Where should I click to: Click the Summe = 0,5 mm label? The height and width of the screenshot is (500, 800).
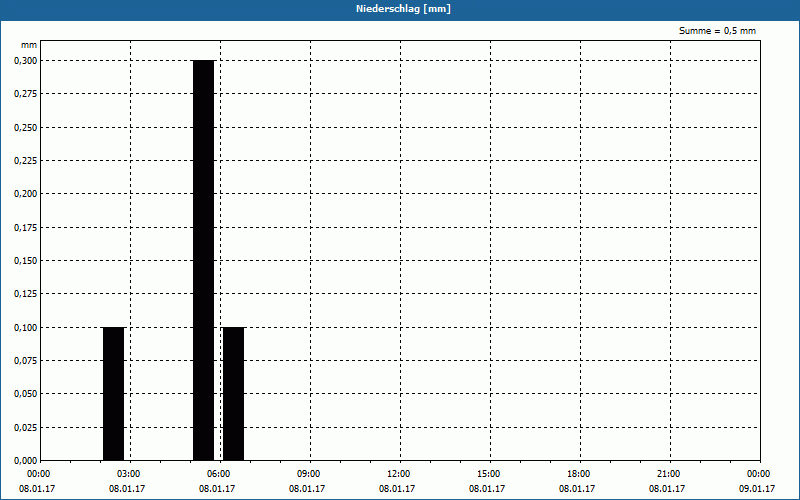[717, 31]
